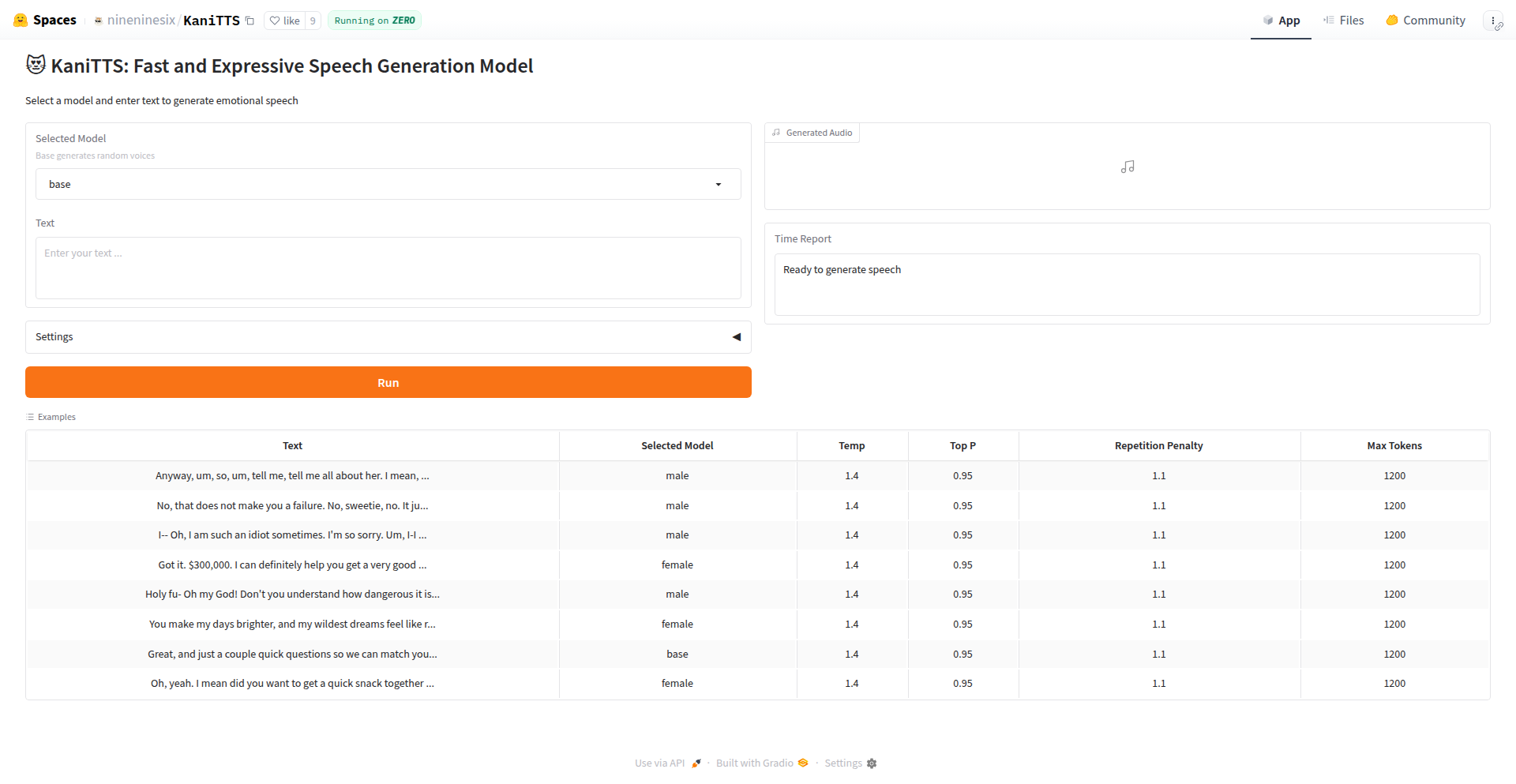Click the Running on ZERO badge
Image resolution: width=1516 pixels, height=784 pixels.
click(x=374, y=21)
